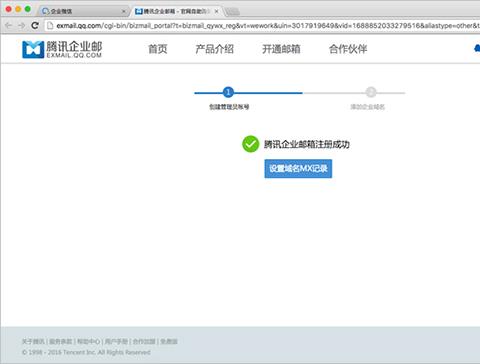Switch to the 企业微信 browser tab
480x364 pixels.
point(83,11)
